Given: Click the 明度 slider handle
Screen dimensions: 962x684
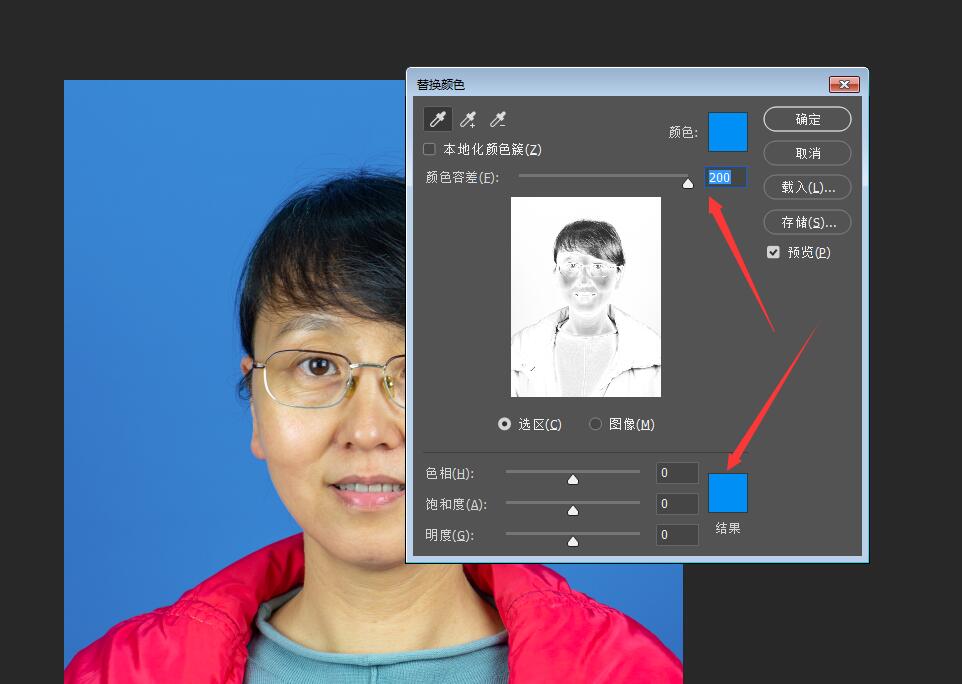Looking at the screenshot, I should [x=572, y=541].
